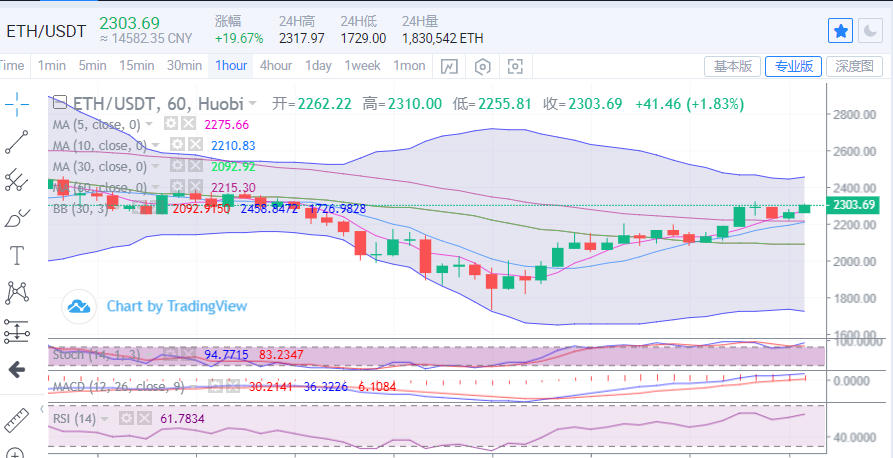
Task: Open the 基本版 basic chart view
Action: click(732, 67)
